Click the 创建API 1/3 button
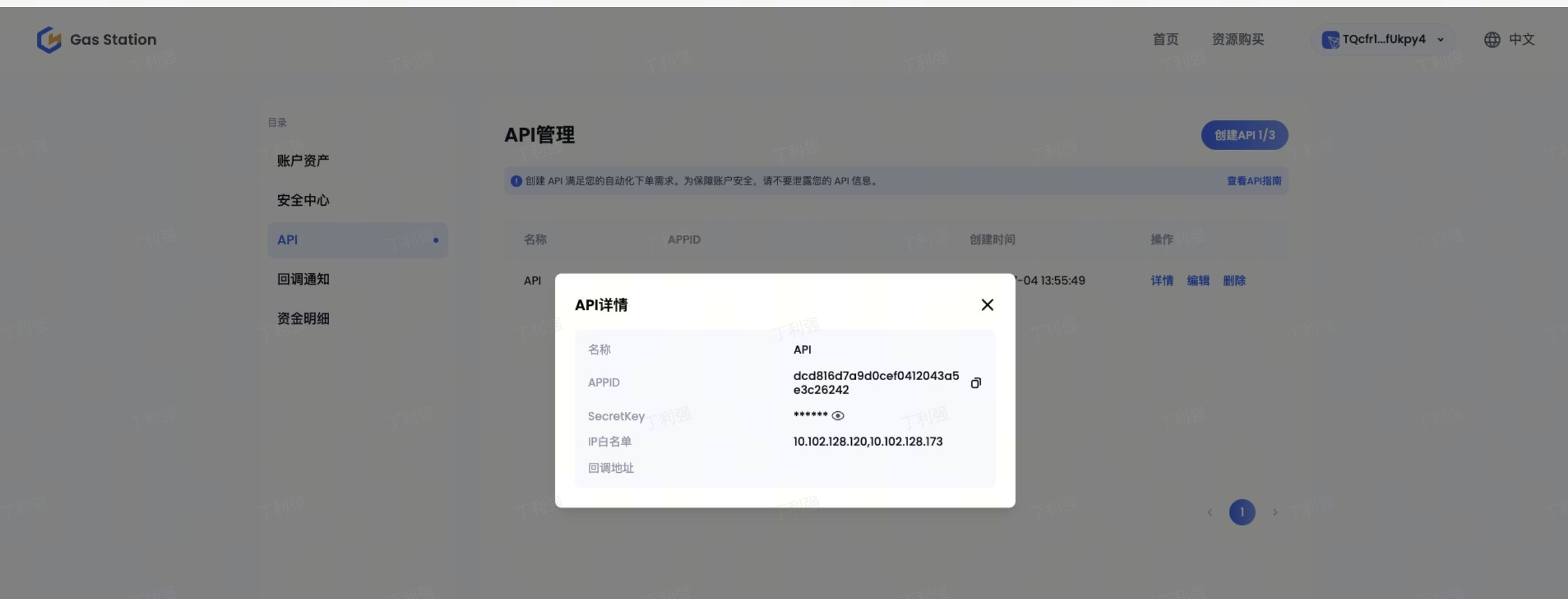The width and height of the screenshot is (1568, 599). [1244, 135]
